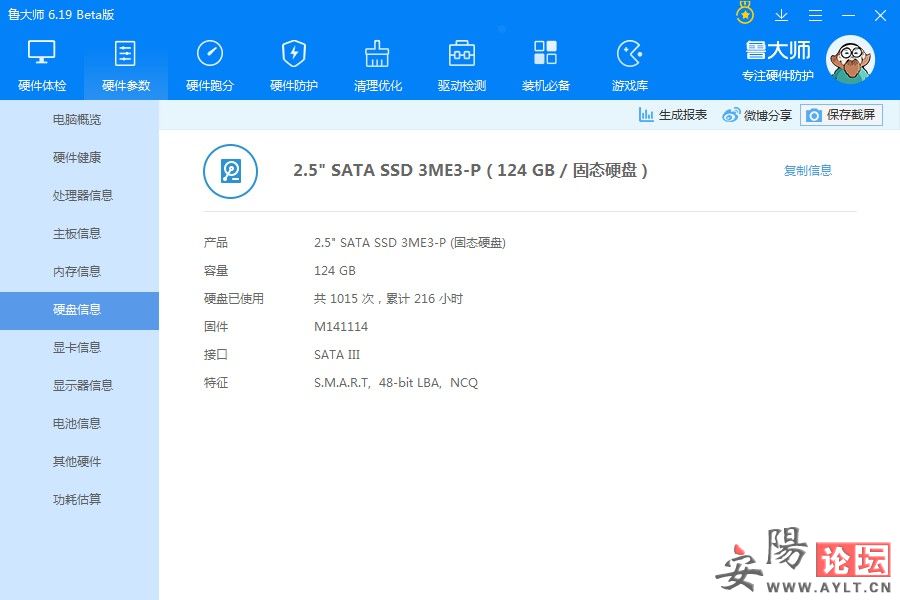This screenshot has height=600, width=900.
Task: Click 复制信息 copy info link
Action: coord(808,171)
